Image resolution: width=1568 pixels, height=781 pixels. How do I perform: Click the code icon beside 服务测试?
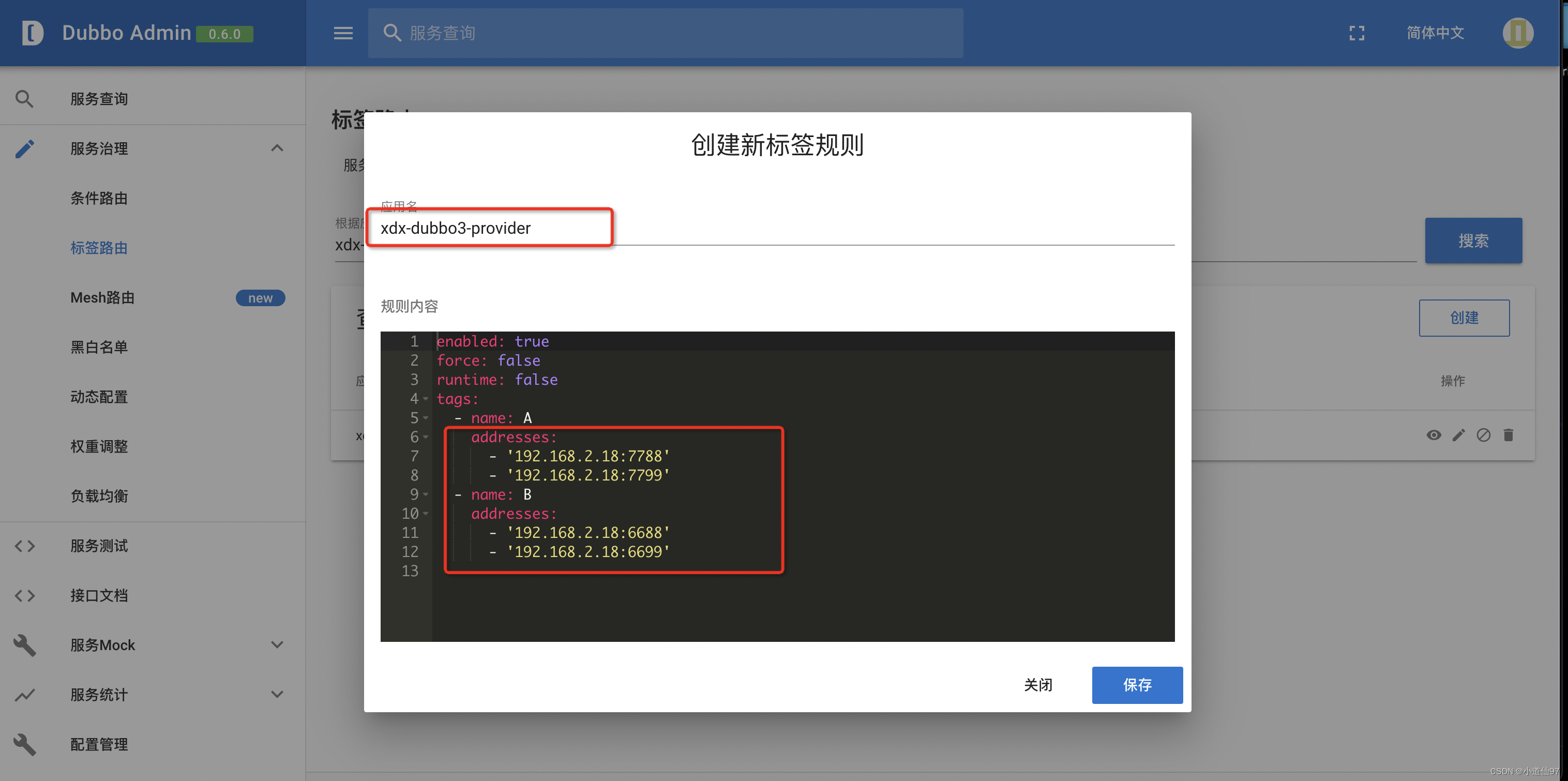pos(24,546)
